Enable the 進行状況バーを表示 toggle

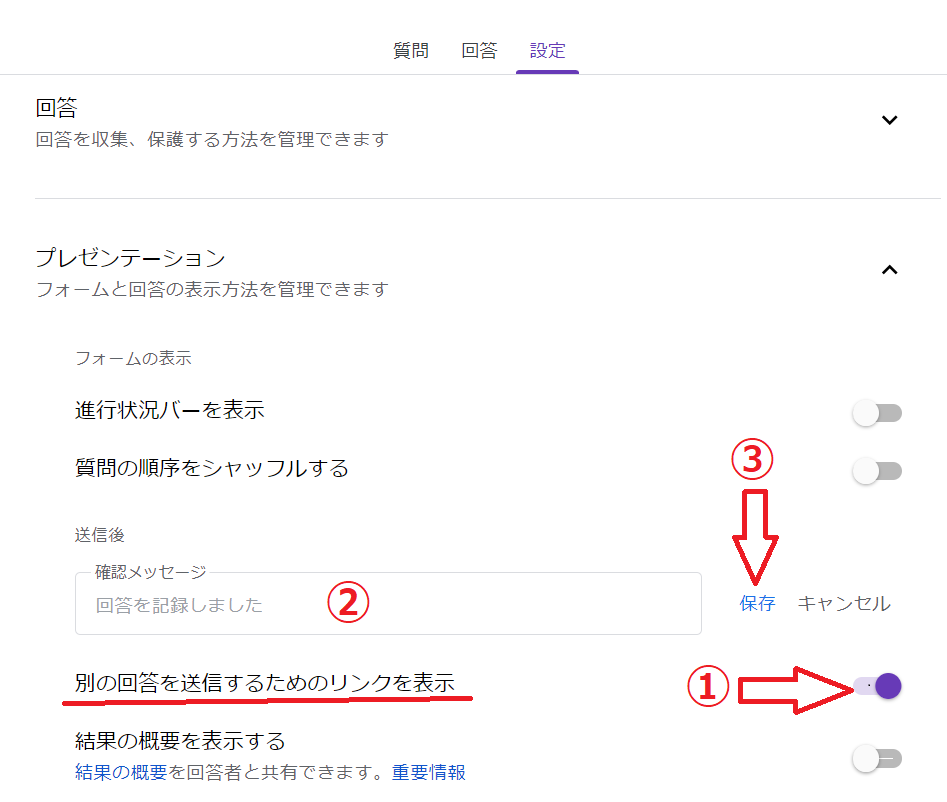[x=877, y=414]
